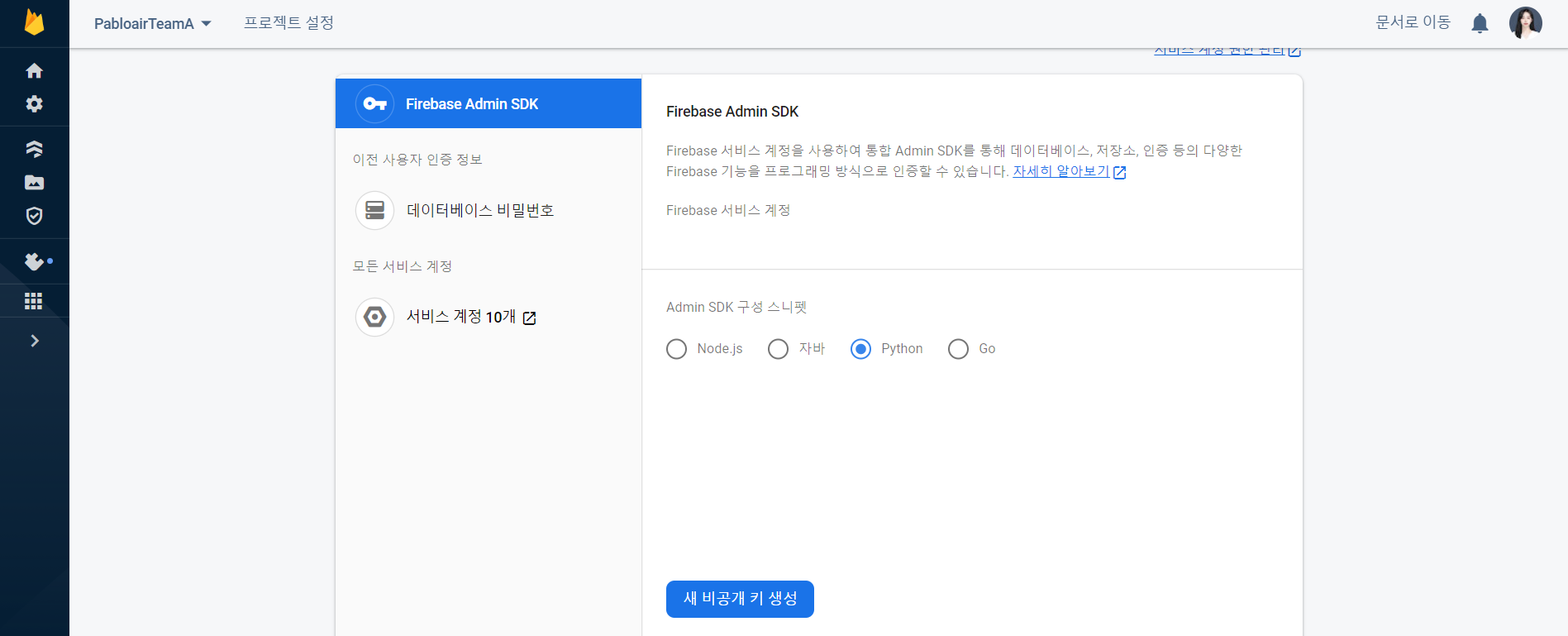Go to project overview home icon
Screen dimensions: 1568x636
pos(34,71)
